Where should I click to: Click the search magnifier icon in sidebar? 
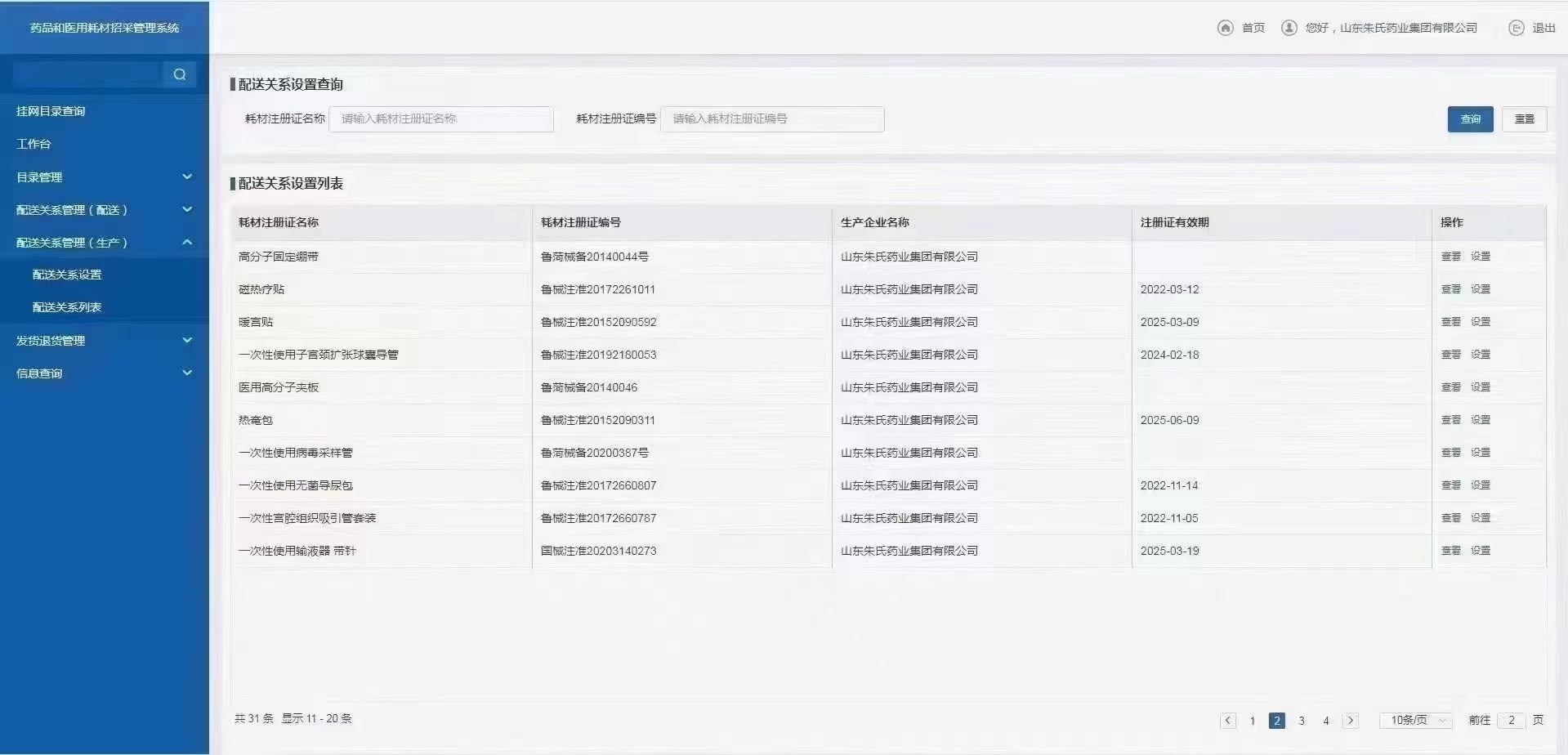coord(179,74)
